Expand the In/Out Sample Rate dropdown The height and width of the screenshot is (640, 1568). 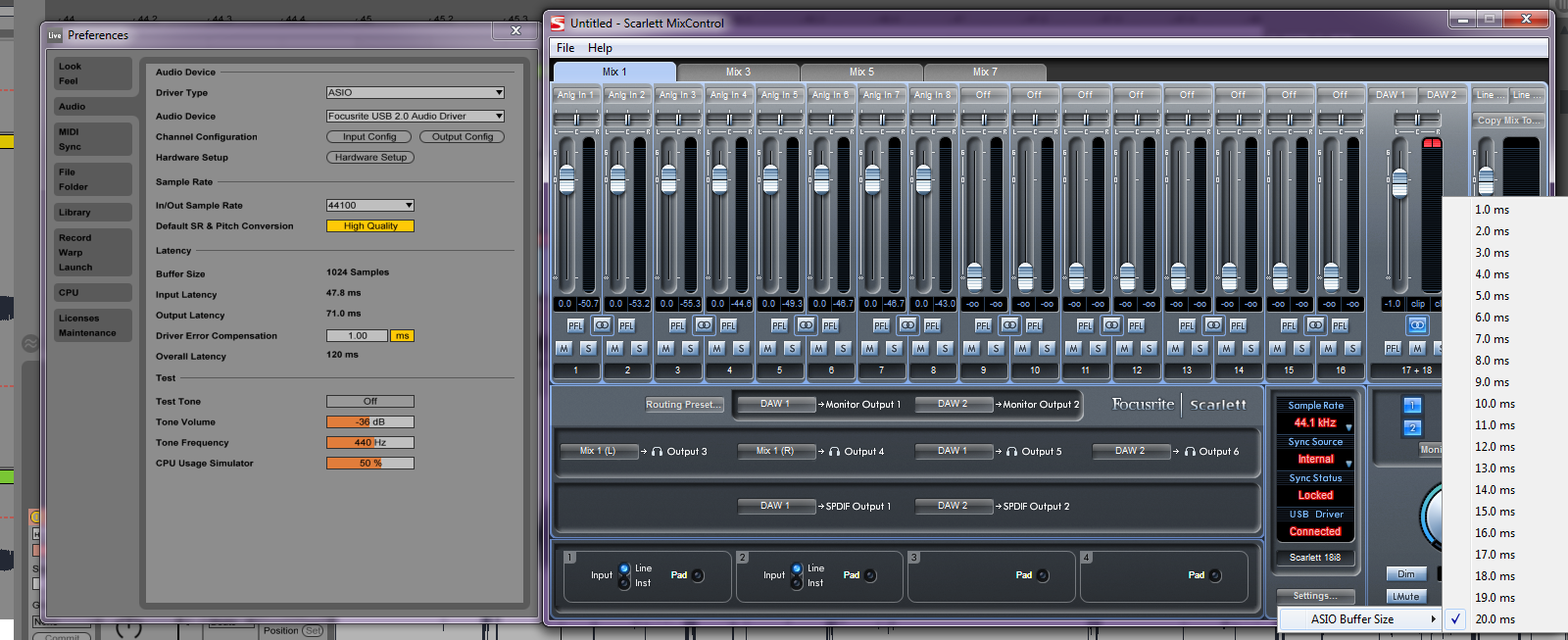click(x=369, y=206)
